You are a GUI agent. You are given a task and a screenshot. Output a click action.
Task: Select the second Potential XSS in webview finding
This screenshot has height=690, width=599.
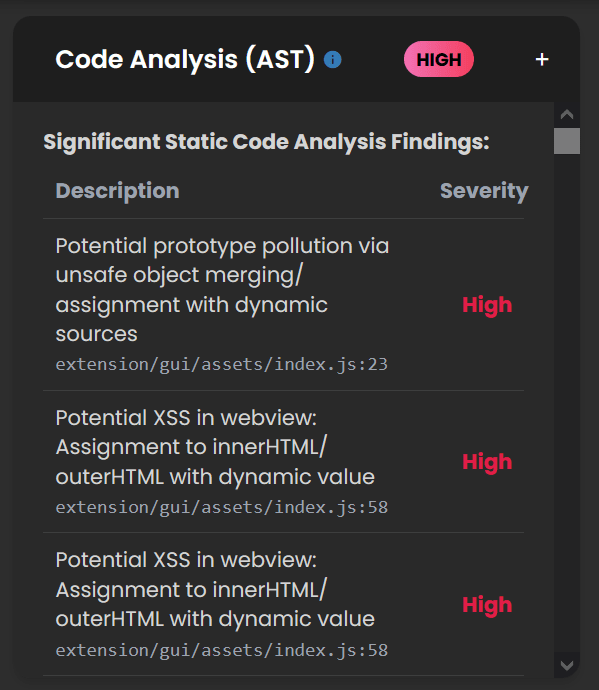(215, 590)
